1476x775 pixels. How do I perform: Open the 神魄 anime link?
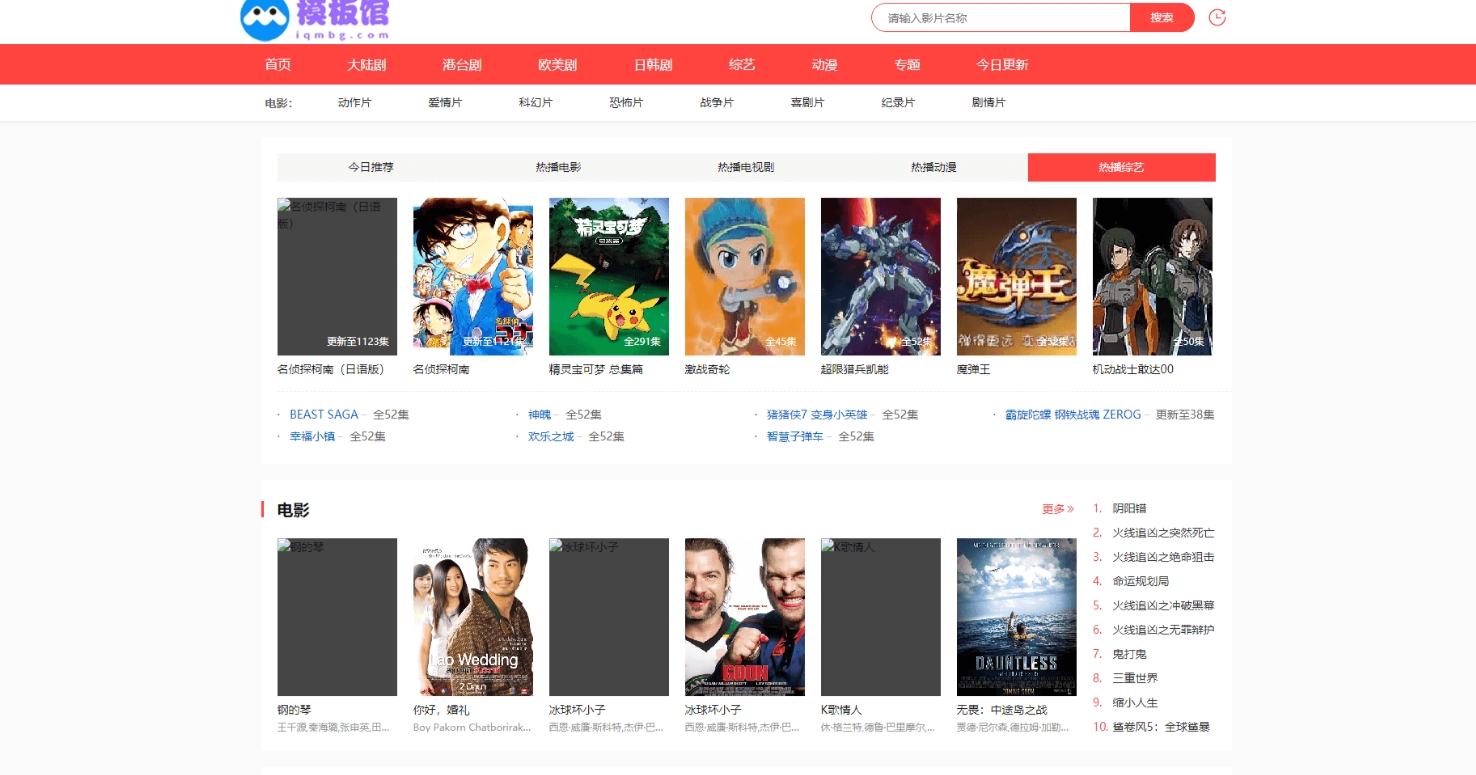click(x=540, y=414)
